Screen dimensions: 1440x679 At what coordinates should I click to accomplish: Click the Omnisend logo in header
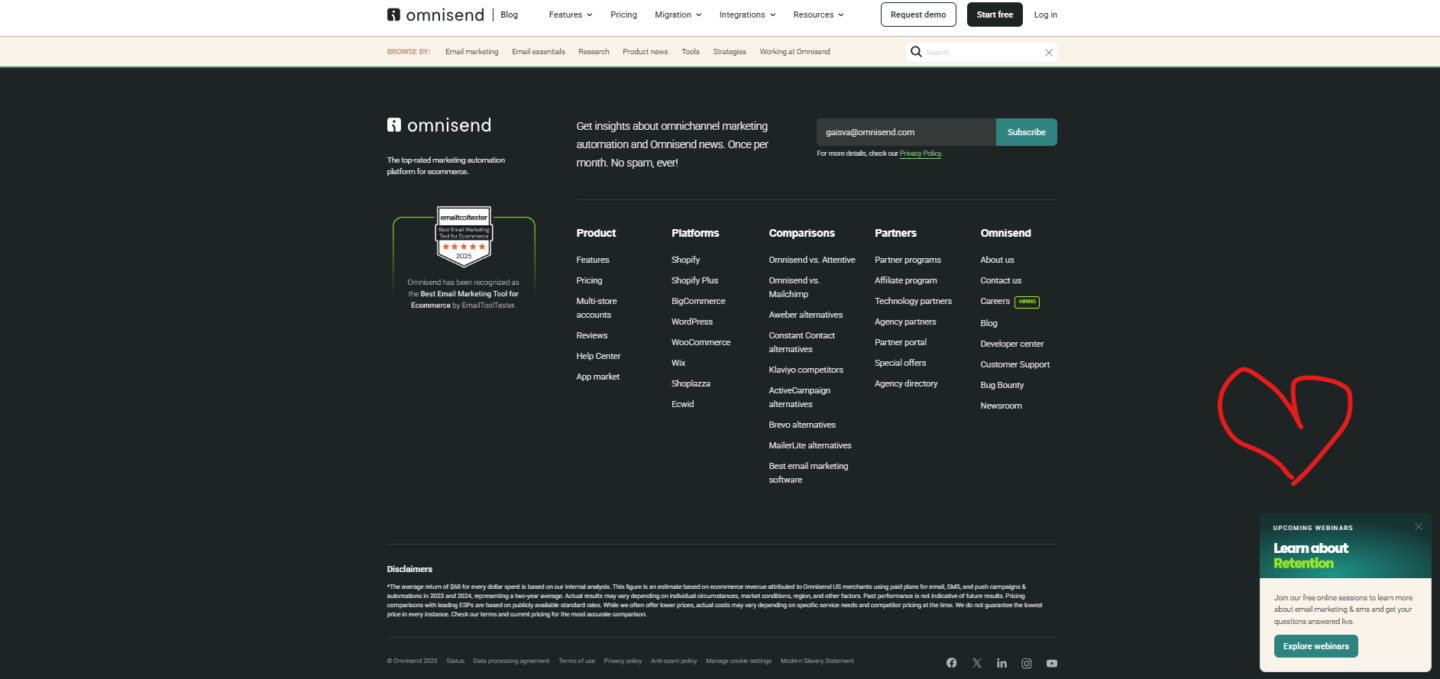pyautogui.click(x=435, y=15)
